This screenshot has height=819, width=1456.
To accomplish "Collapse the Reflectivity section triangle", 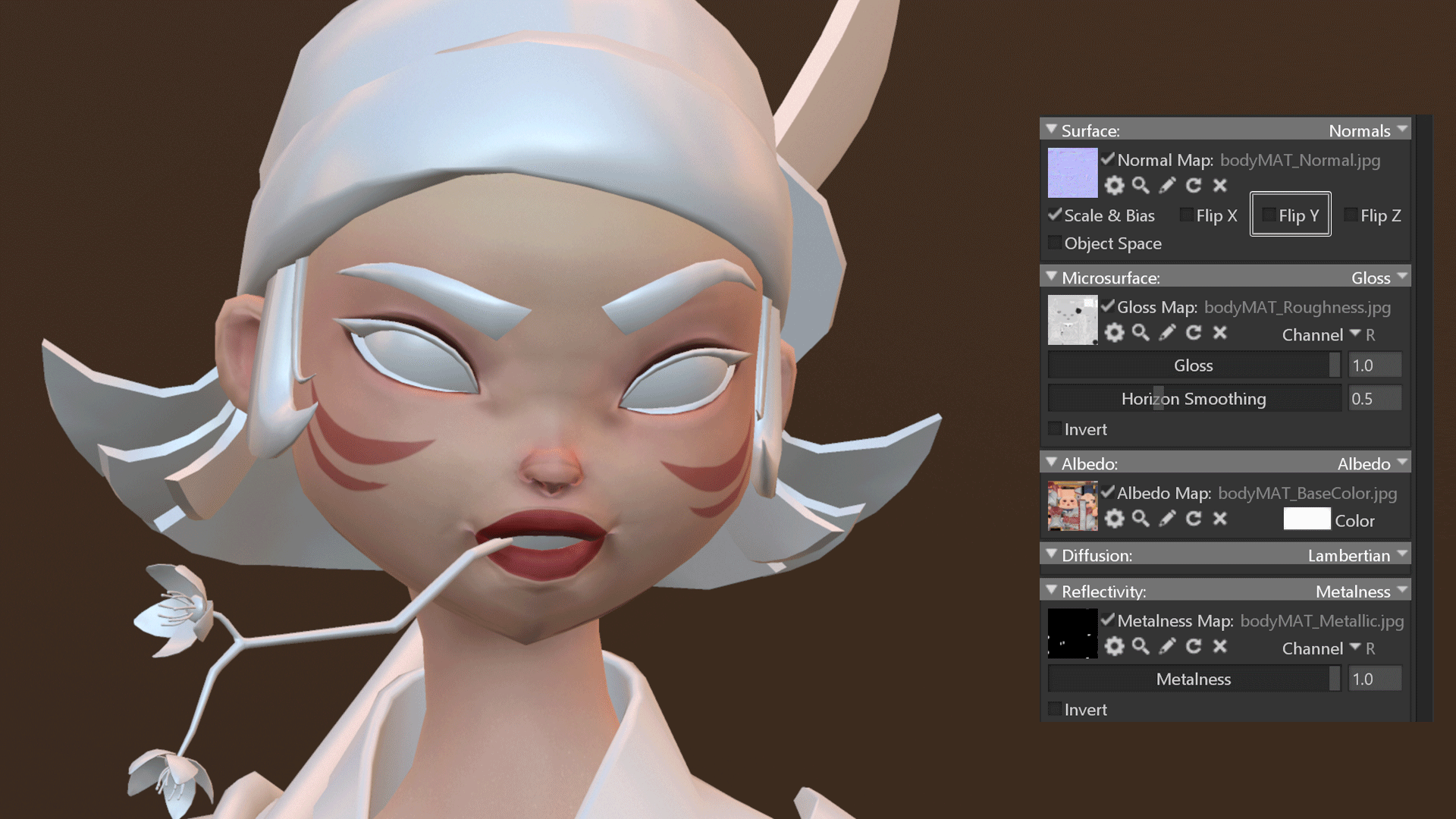I will coord(1051,591).
